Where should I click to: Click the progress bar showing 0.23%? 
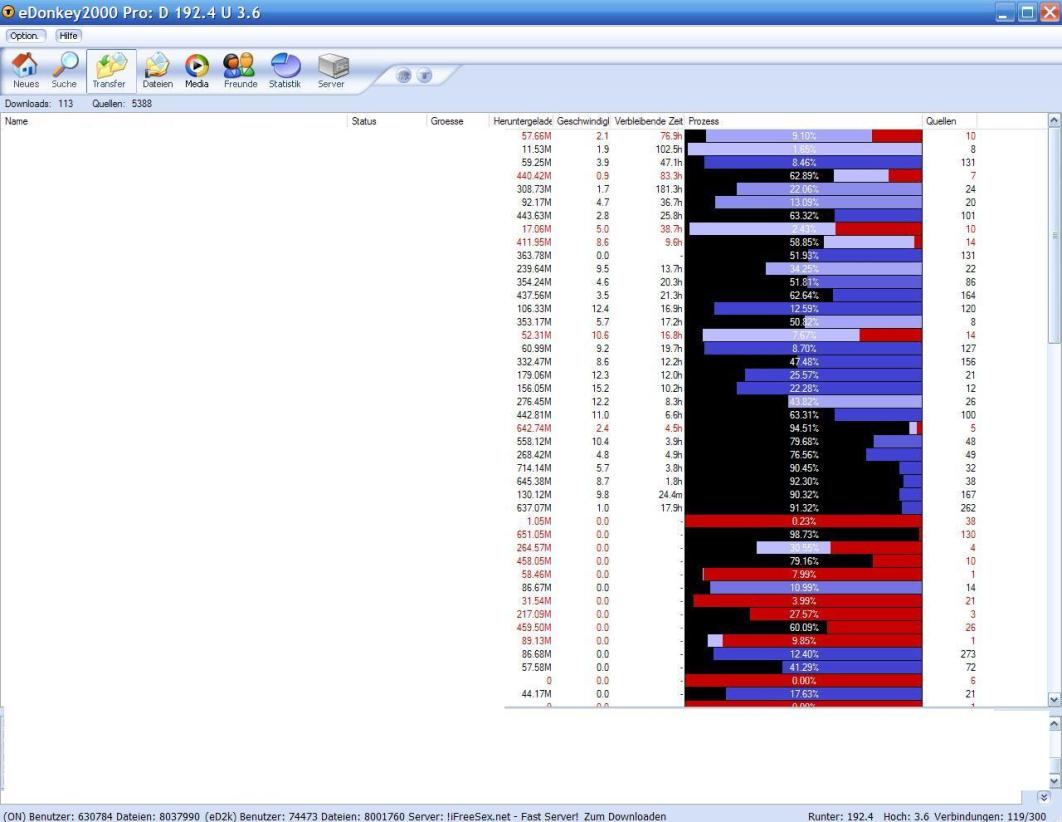click(804, 521)
